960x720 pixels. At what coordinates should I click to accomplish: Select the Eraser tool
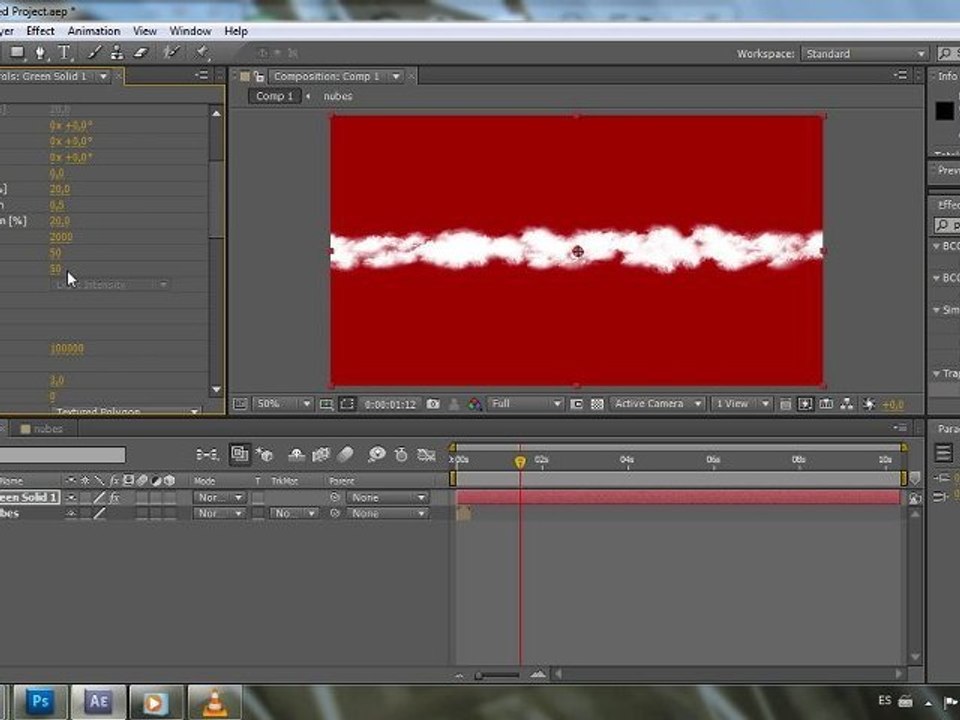(x=141, y=53)
